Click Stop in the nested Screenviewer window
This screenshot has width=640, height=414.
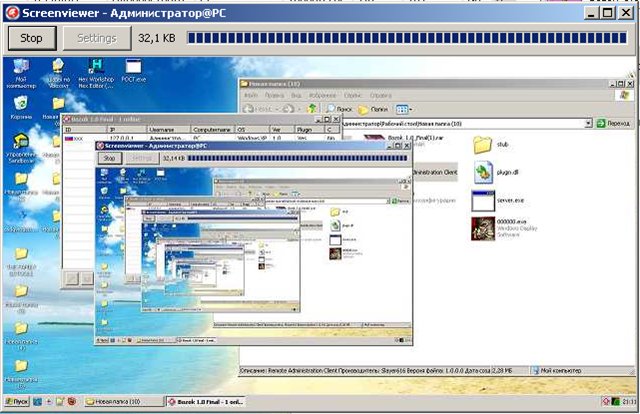[x=109, y=158]
